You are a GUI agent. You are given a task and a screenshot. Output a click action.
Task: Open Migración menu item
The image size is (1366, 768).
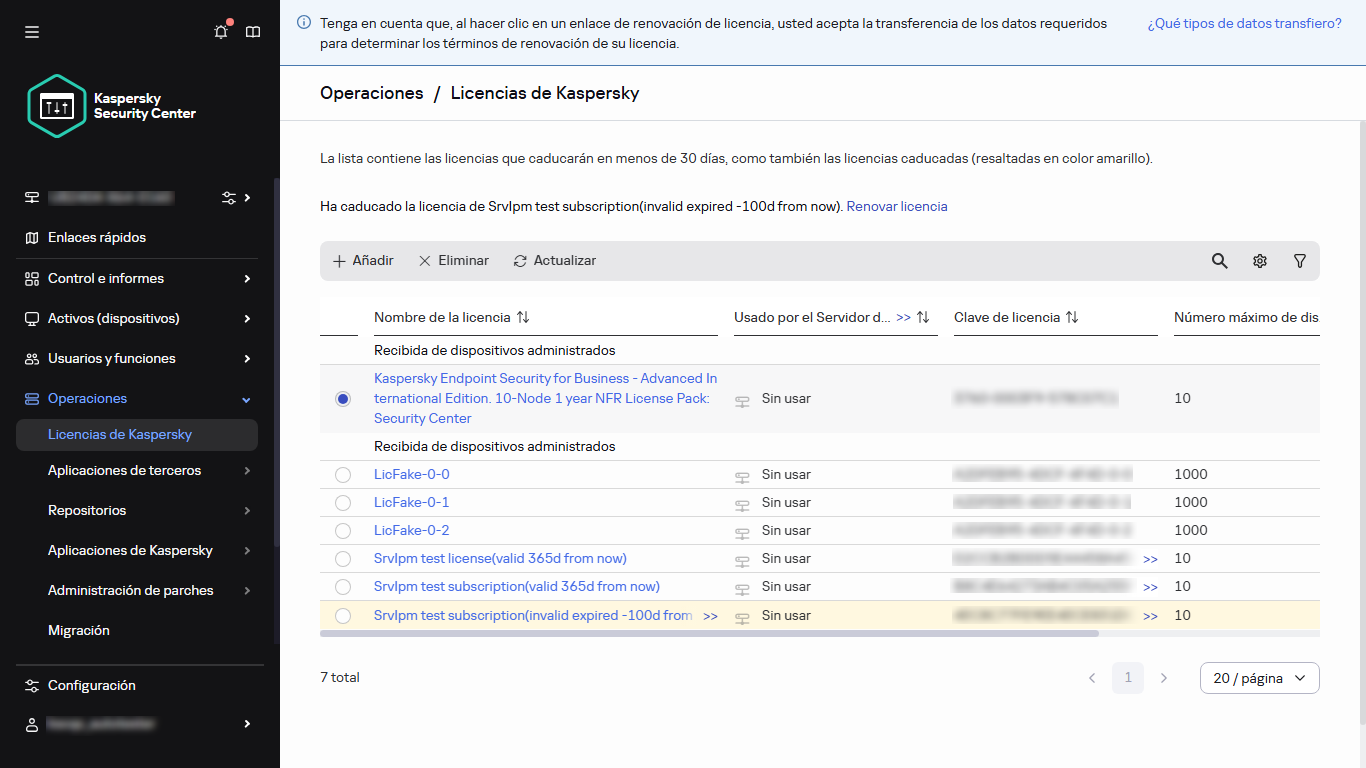click(x=79, y=631)
